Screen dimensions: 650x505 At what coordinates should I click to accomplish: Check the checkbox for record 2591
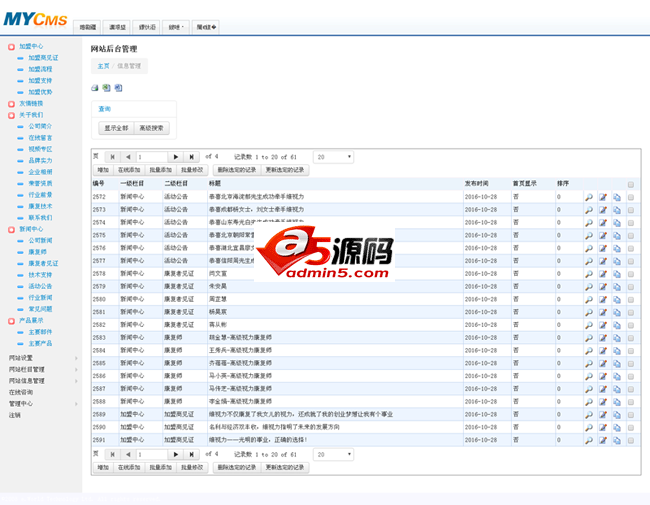(x=631, y=441)
